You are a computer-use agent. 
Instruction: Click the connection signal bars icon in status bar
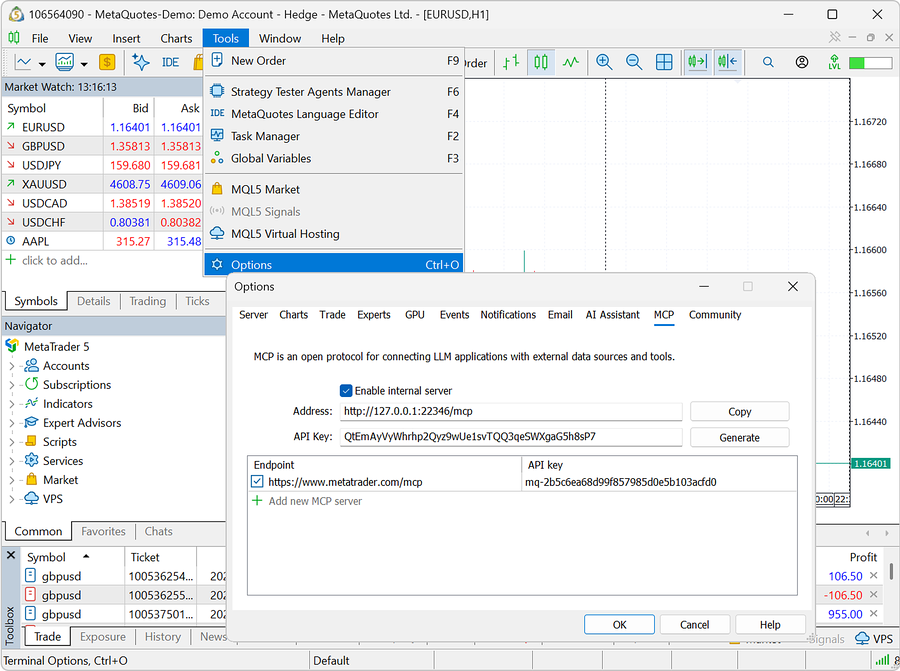[x=882, y=660]
